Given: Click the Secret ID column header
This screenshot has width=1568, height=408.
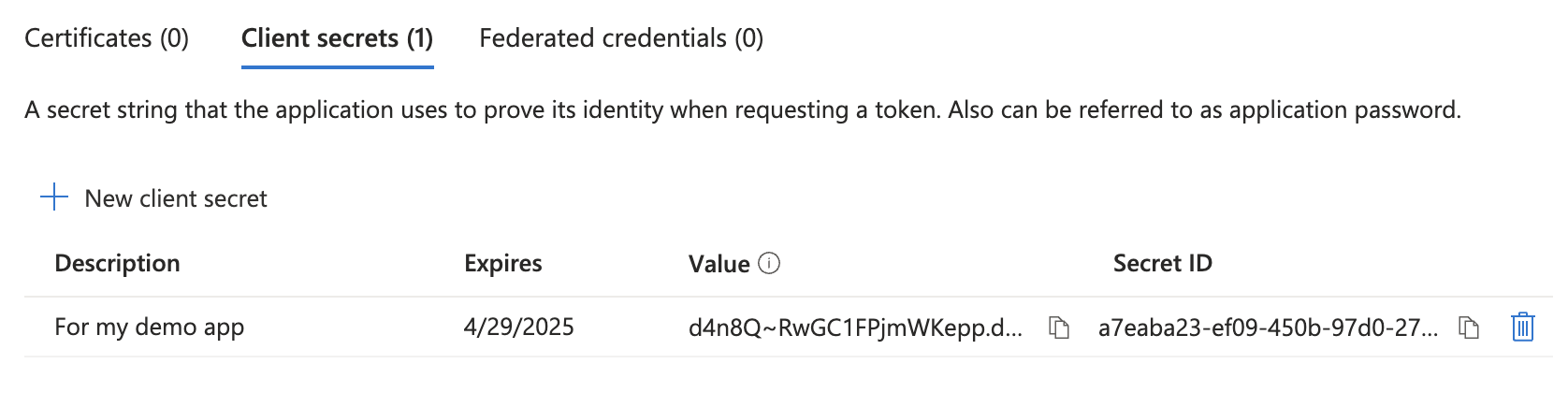Looking at the screenshot, I should coord(1162,264).
